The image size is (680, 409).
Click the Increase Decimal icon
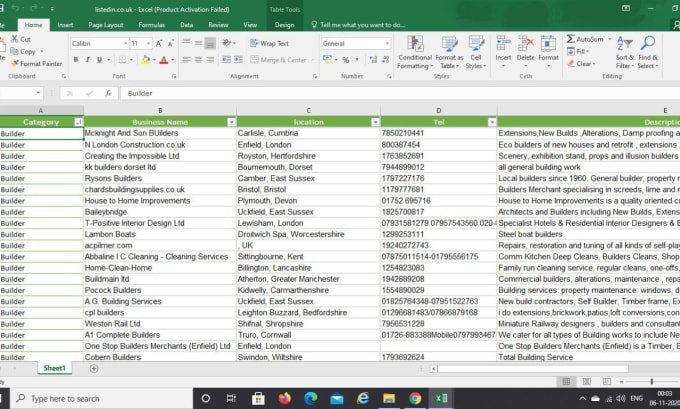pos(373,60)
